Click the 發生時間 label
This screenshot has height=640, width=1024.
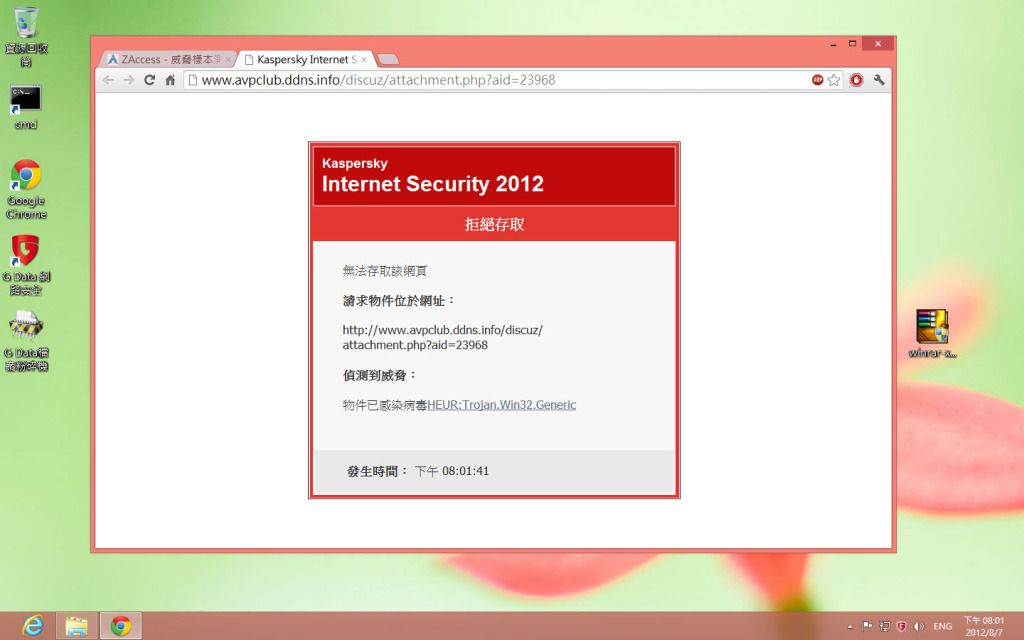(377, 471)
